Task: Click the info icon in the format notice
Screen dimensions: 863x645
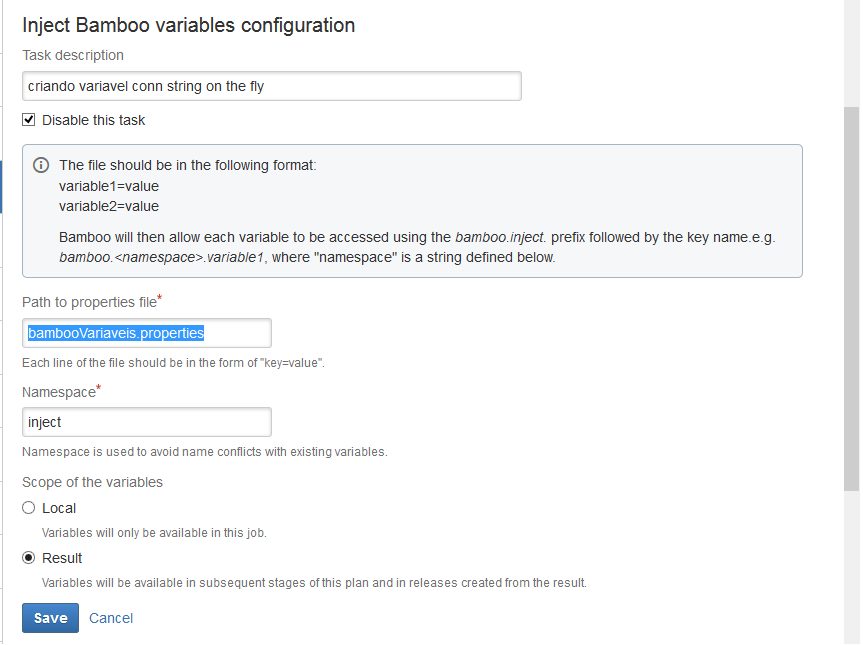Action: [41, 165]
